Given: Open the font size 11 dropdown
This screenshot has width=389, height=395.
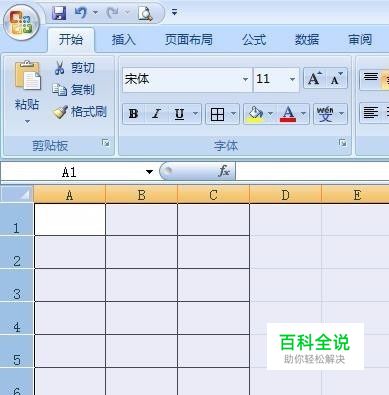Looking at the screenshot, I should tap(292, 79).
